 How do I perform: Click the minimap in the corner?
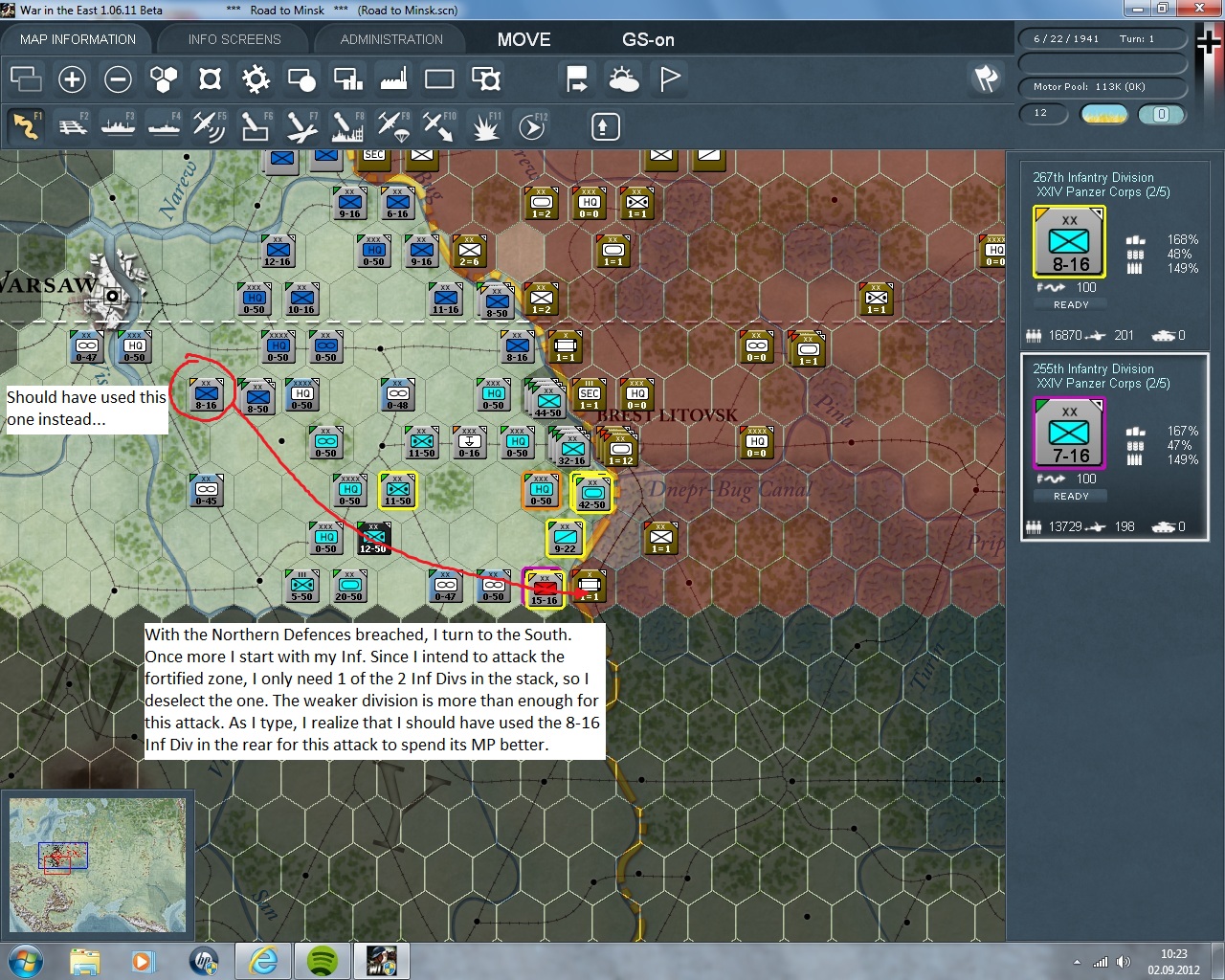(98, 865)
